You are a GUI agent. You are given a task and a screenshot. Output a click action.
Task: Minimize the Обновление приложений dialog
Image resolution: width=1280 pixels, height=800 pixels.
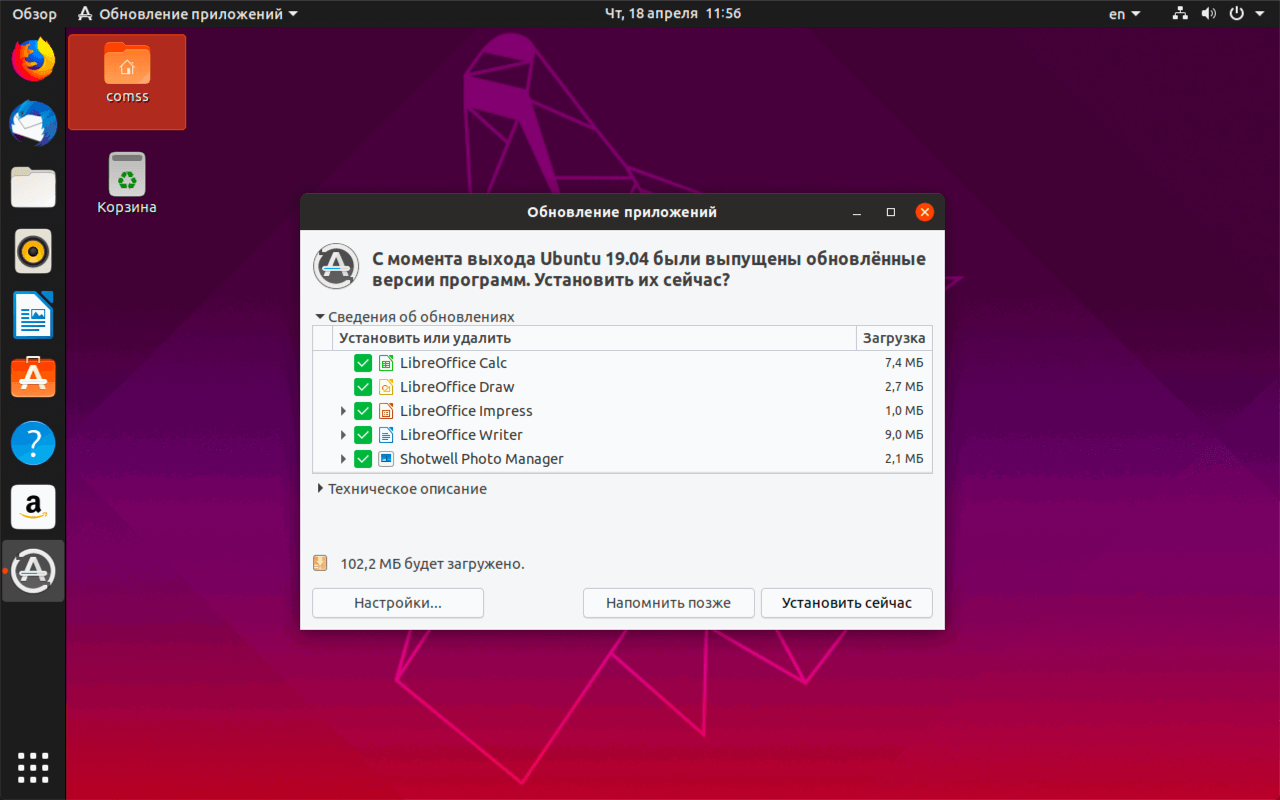pyautogui.click(x=856, y=212)
